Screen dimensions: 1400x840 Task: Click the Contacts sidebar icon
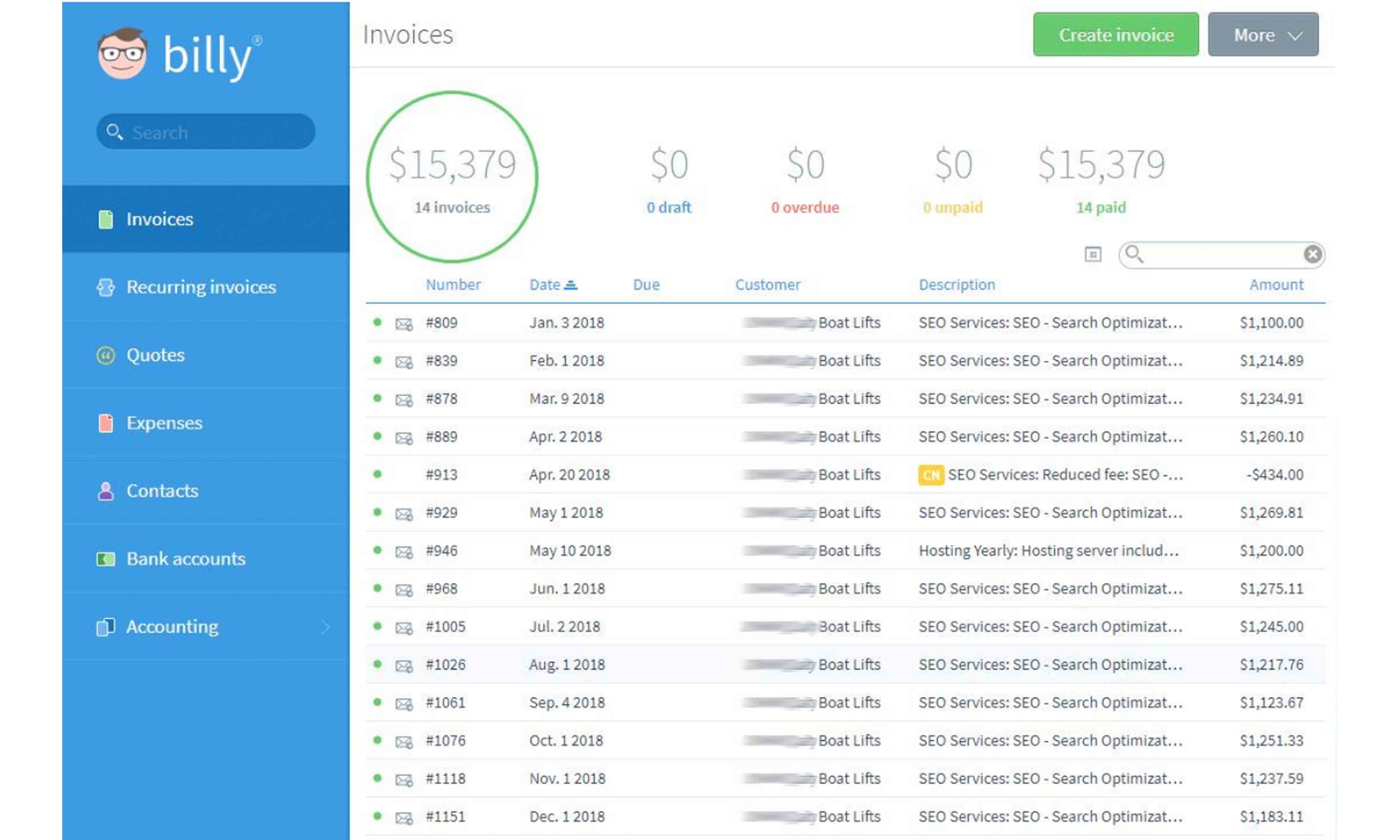[x=105, y=491]
